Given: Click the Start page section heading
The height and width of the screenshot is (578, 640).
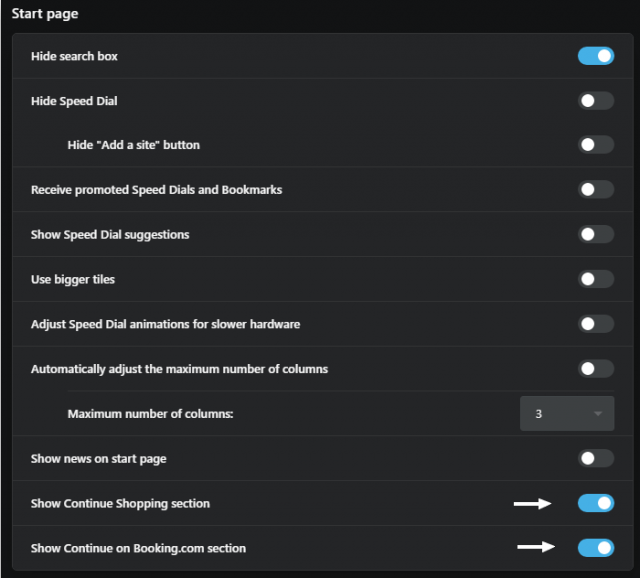Looking at the screenshot, I should [x=45, y=14].
